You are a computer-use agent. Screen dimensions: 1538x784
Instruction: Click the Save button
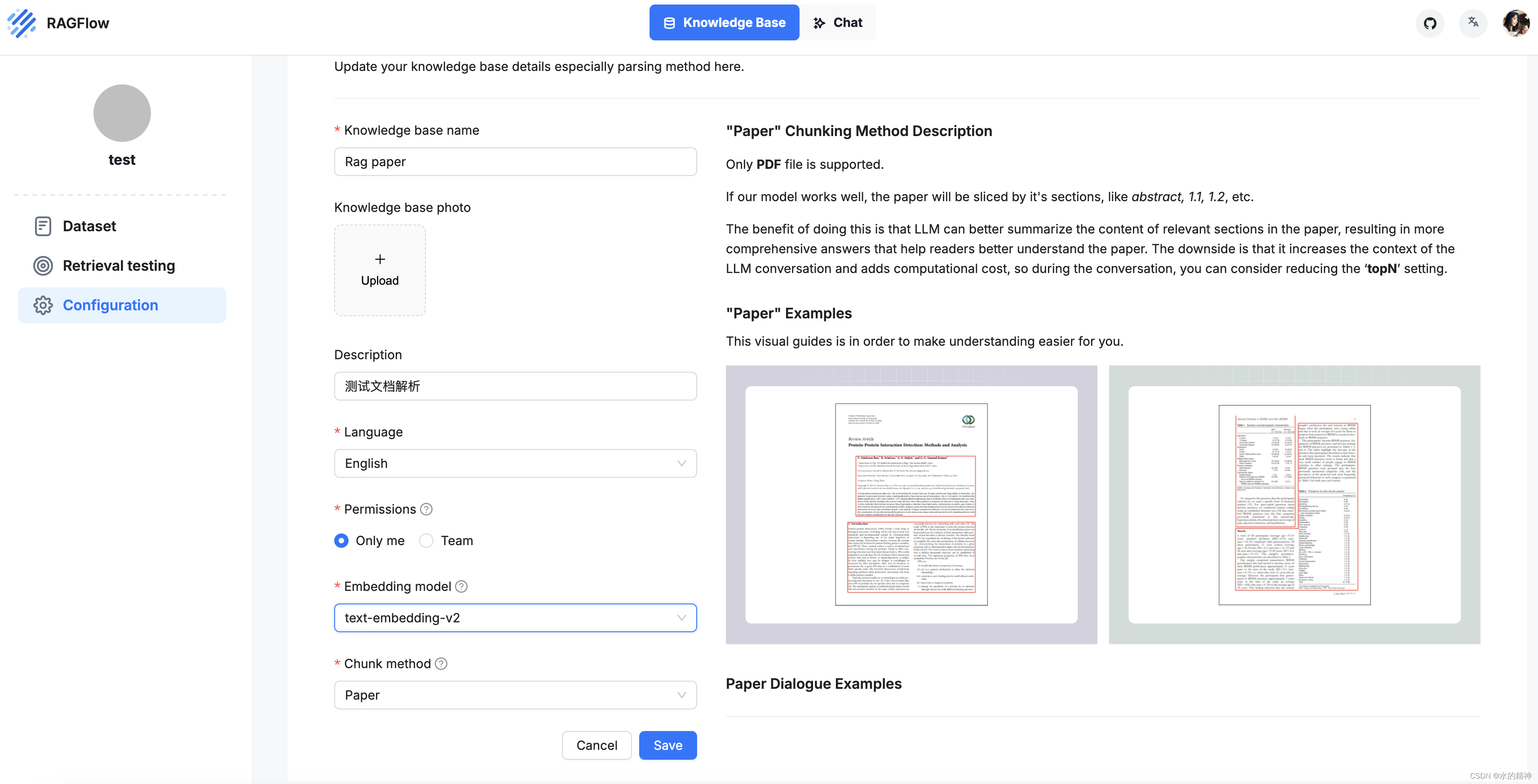click(x=667, y=745)
